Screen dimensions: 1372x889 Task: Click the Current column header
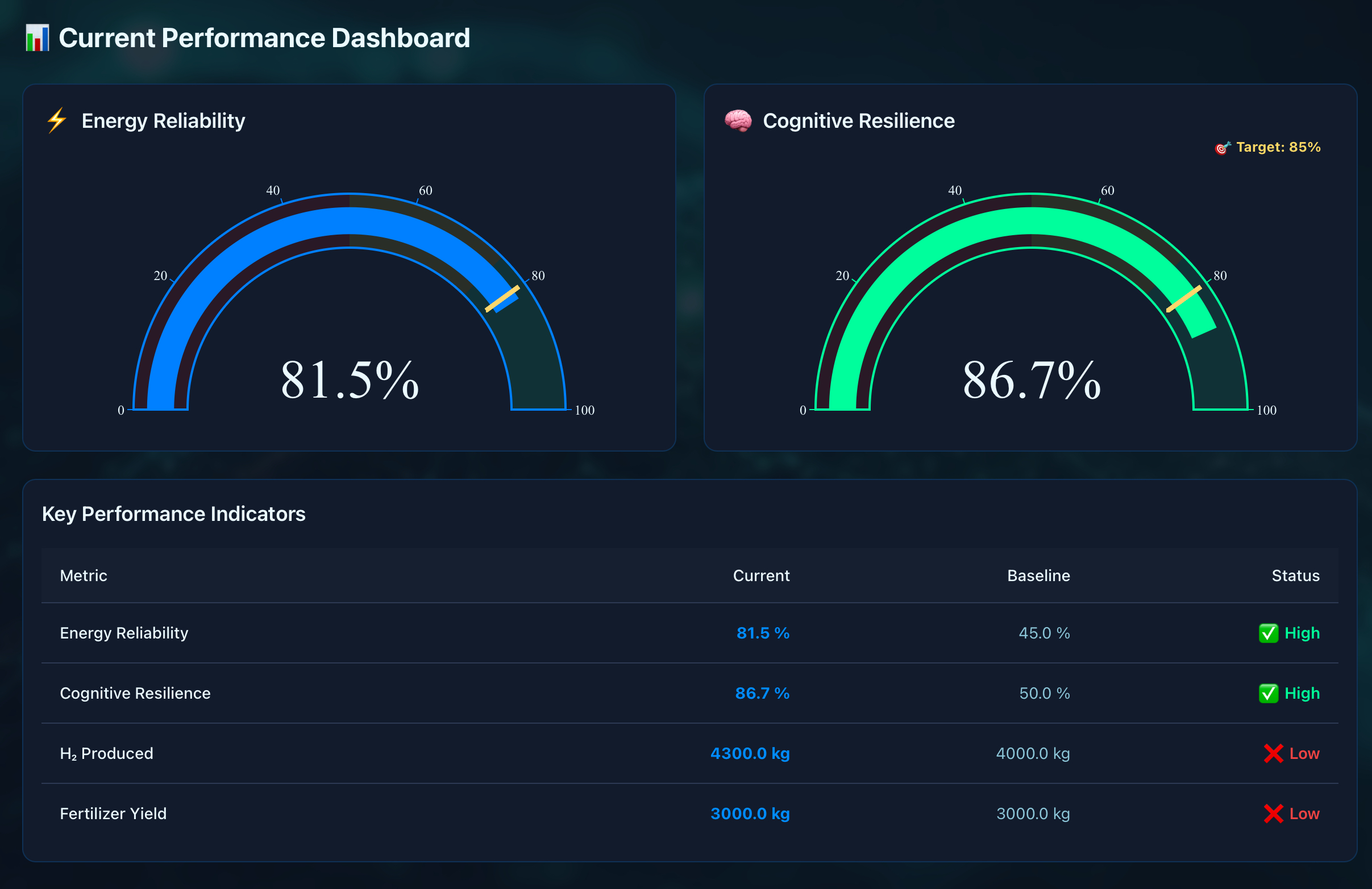click(761, 575)
